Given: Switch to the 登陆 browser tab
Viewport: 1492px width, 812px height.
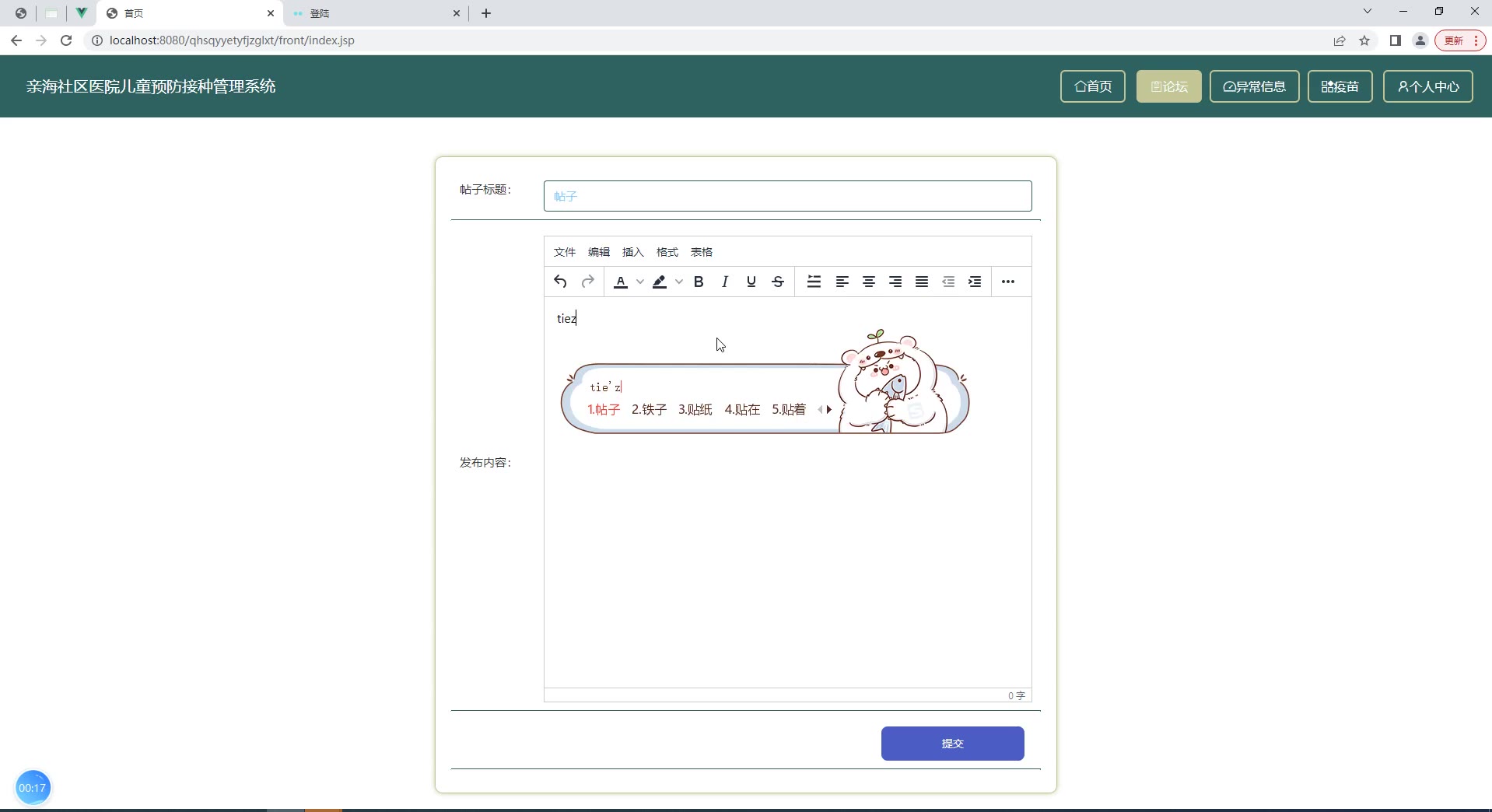Looking at the screenshot, I should coord(376,13).
